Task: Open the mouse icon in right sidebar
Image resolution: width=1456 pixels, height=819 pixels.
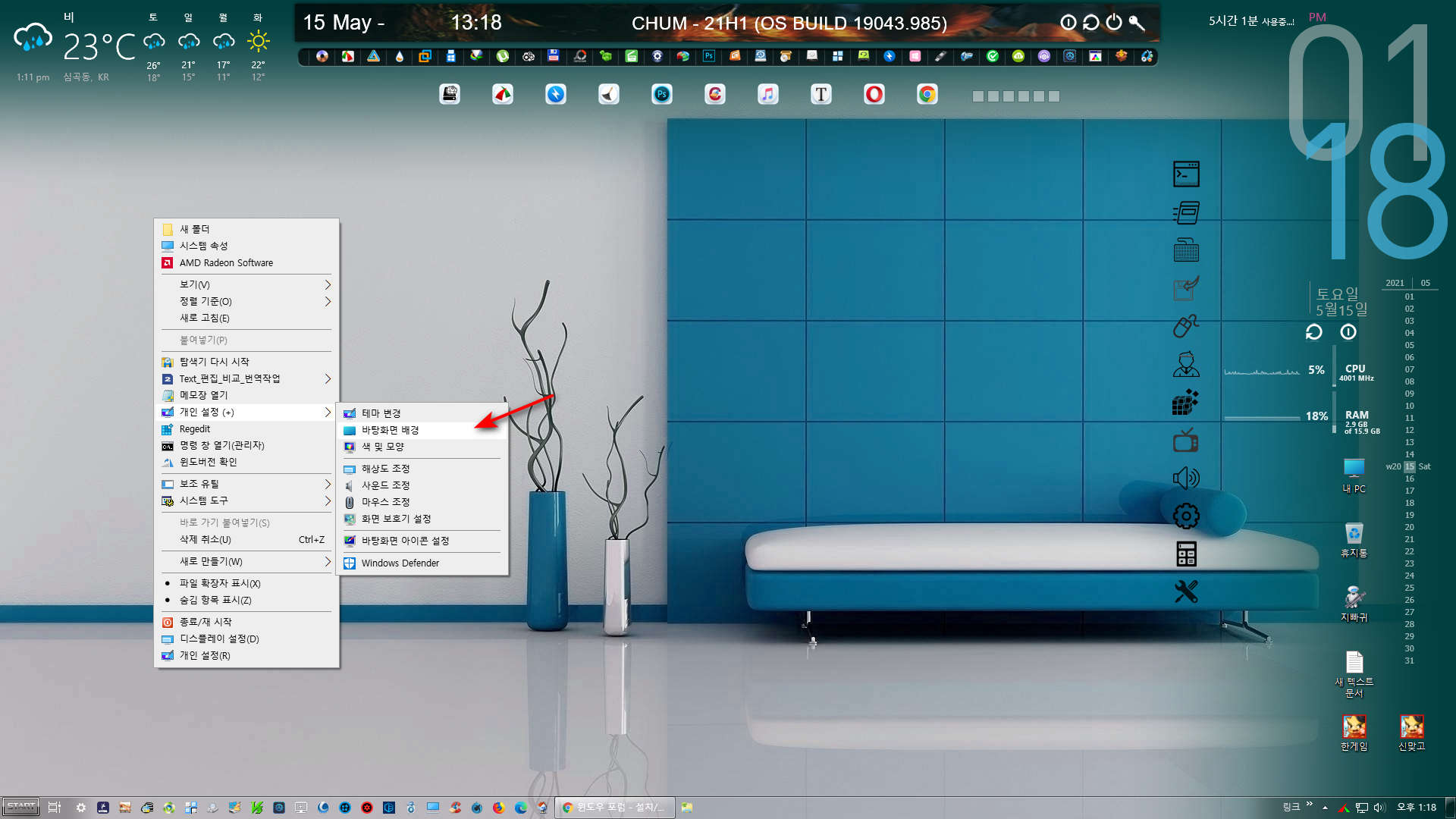Action: pos(1186,326)
